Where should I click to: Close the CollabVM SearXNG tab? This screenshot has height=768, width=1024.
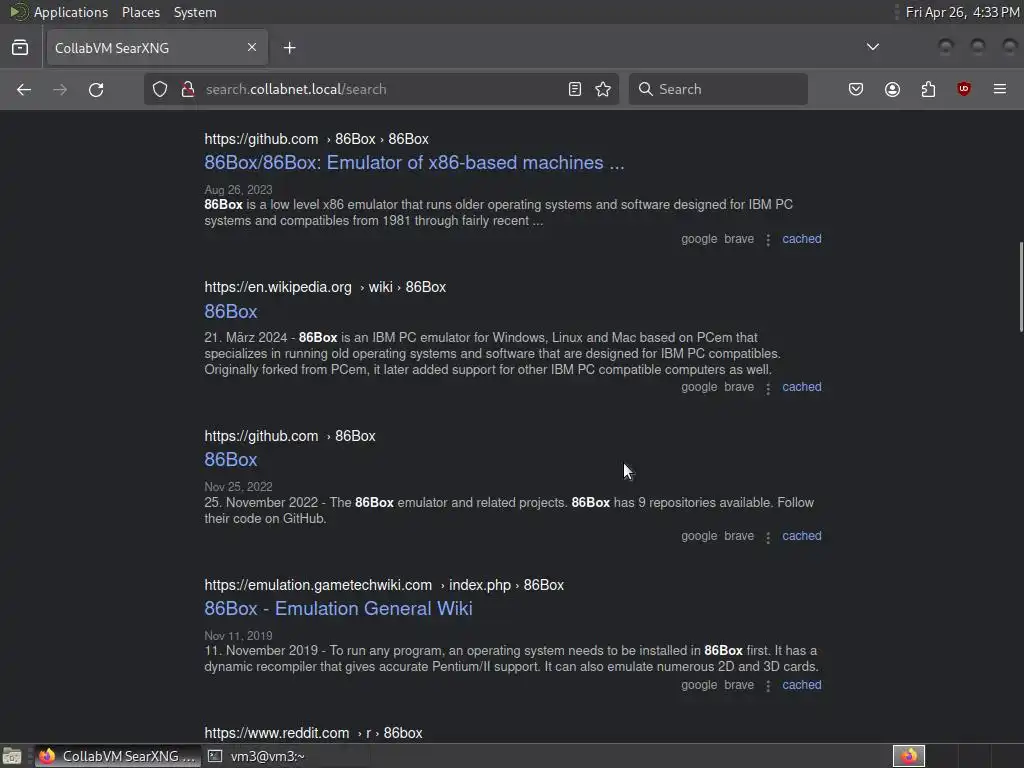pos(252,48)
